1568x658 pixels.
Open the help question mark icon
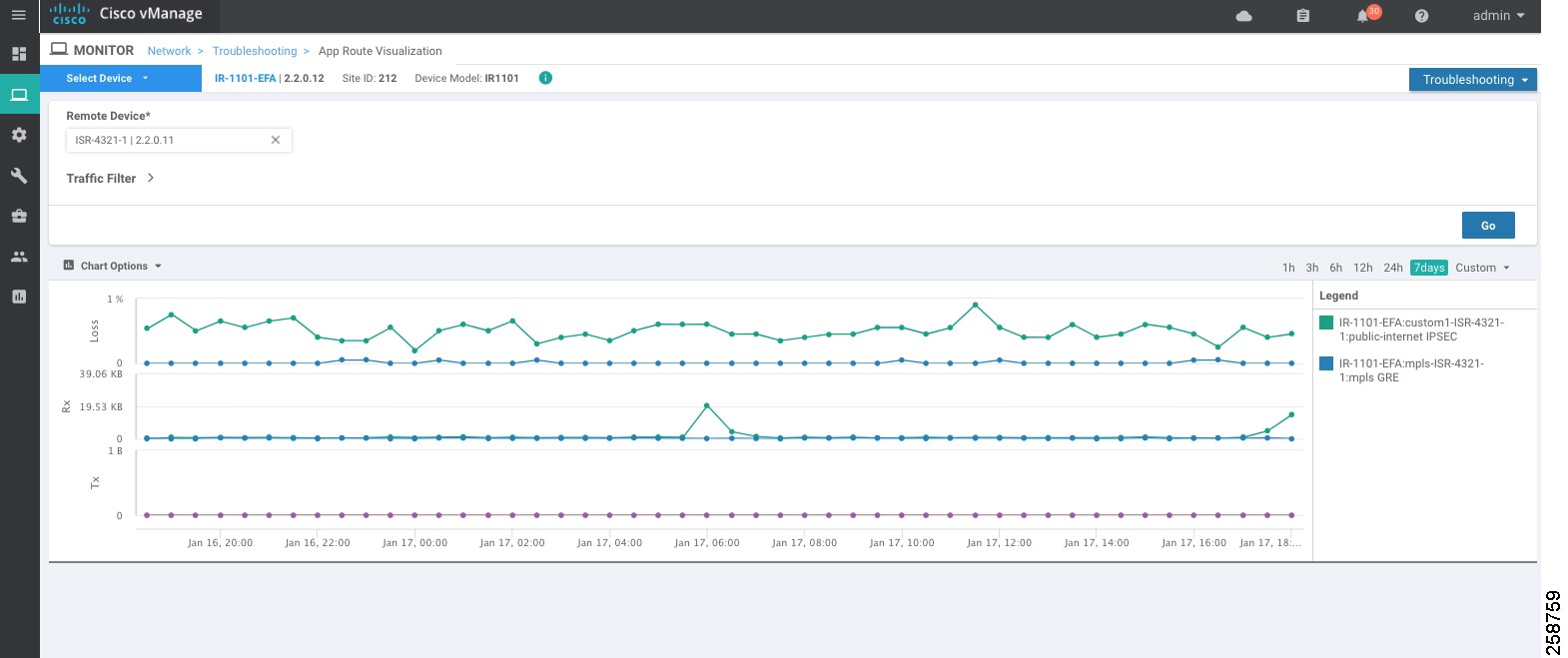[x=1421, y=16]
